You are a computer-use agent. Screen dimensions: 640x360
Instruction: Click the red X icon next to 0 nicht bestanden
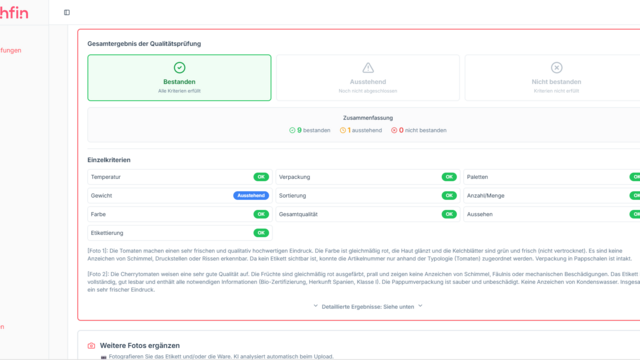(394, 130)
